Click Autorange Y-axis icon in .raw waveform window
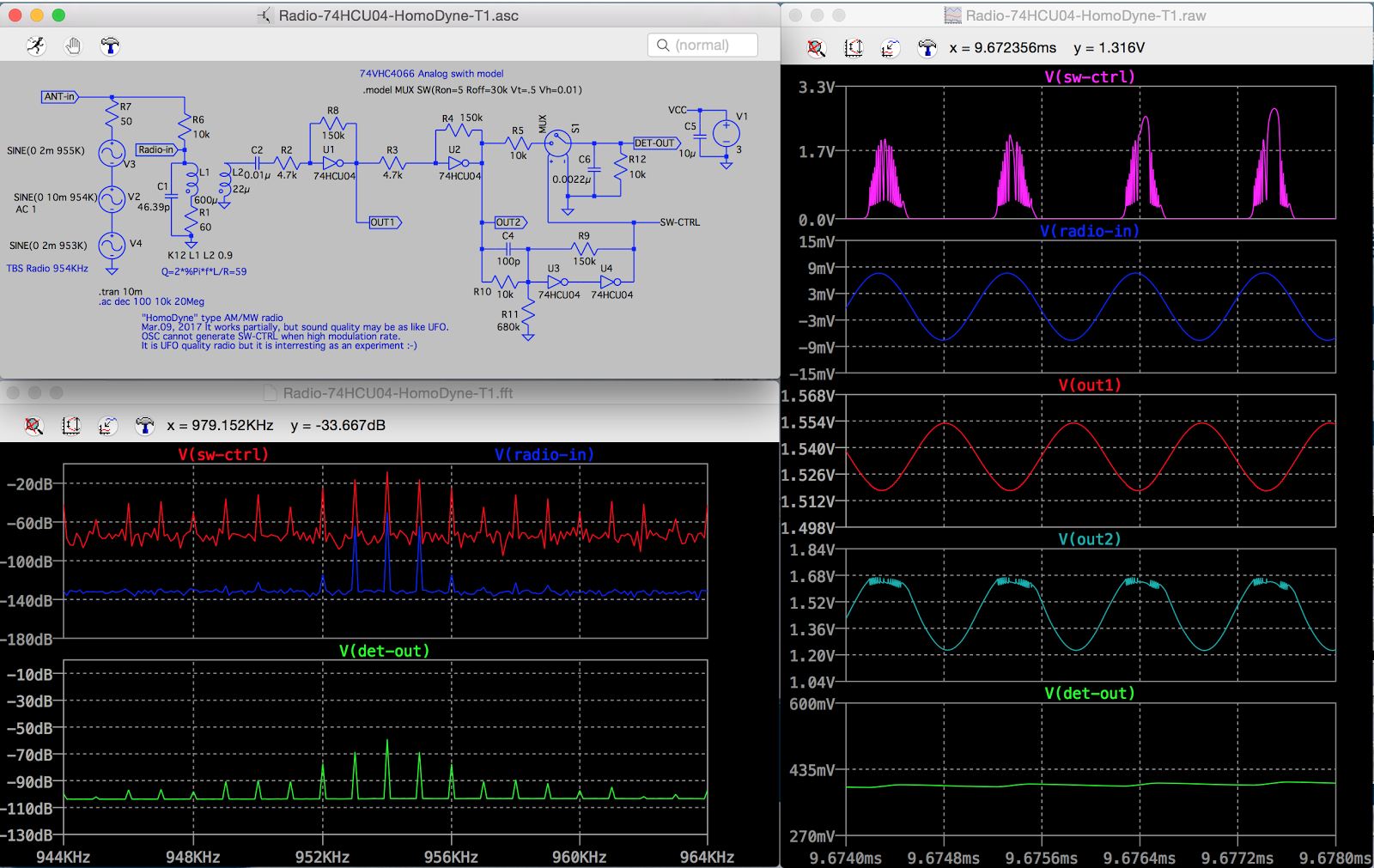Screen dimensions: 1374x868 click(x=854, y=48)
